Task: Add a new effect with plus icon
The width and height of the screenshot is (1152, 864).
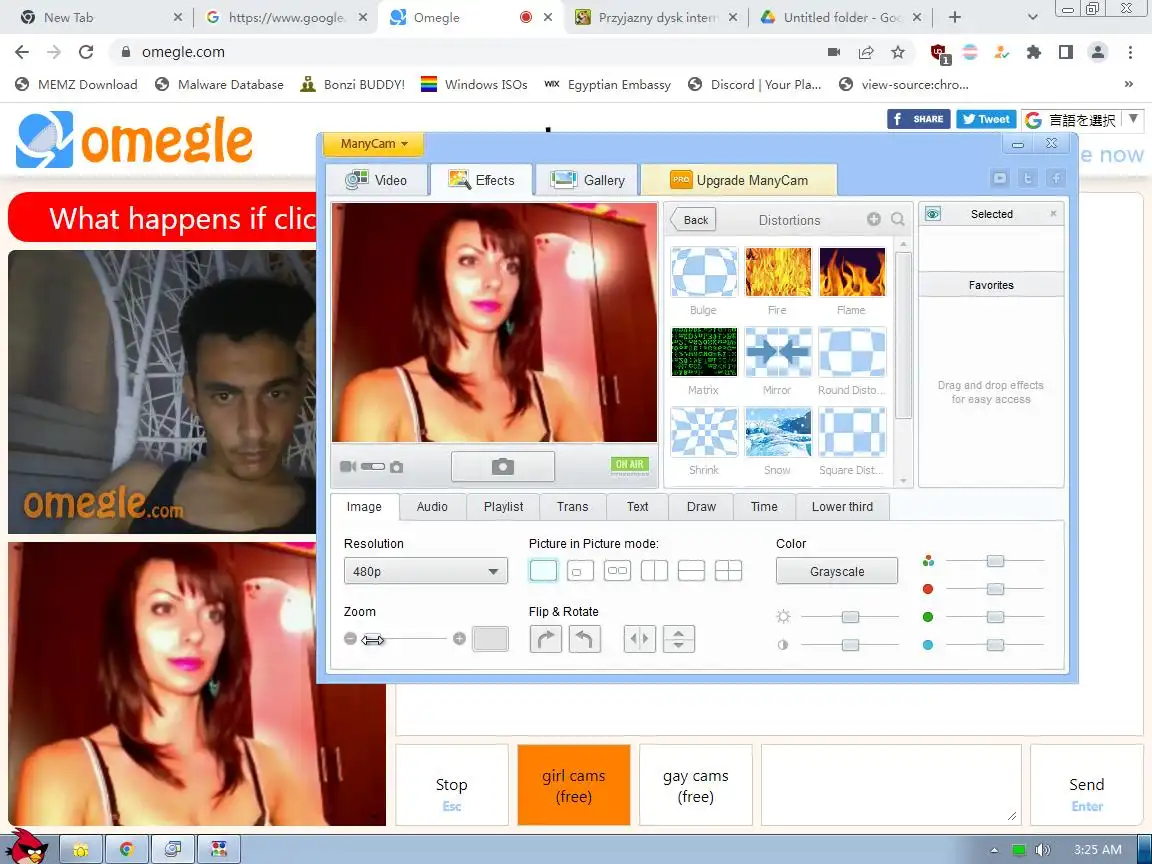Action: point(874,219)
